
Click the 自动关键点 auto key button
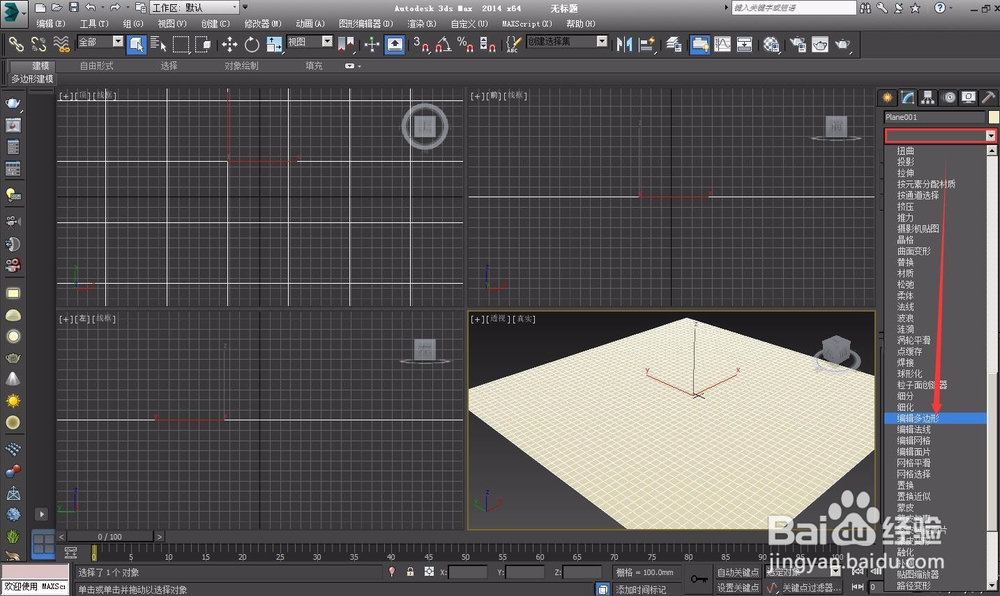click(x=738, y=572)
